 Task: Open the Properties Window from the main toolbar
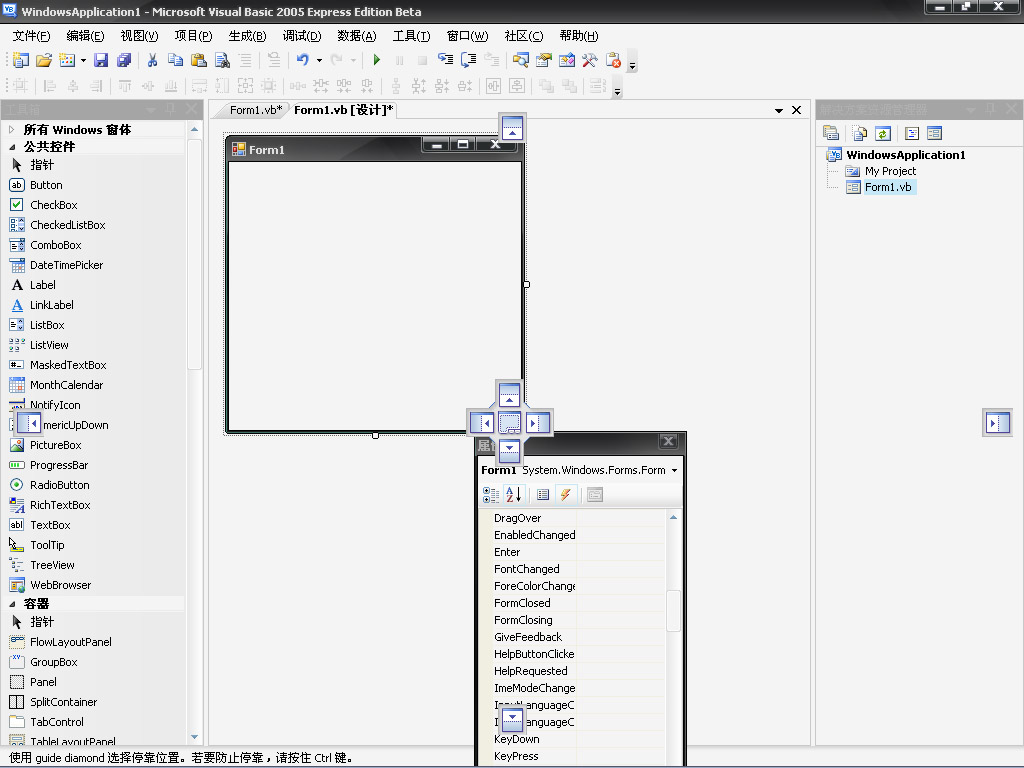coord(543,60)
